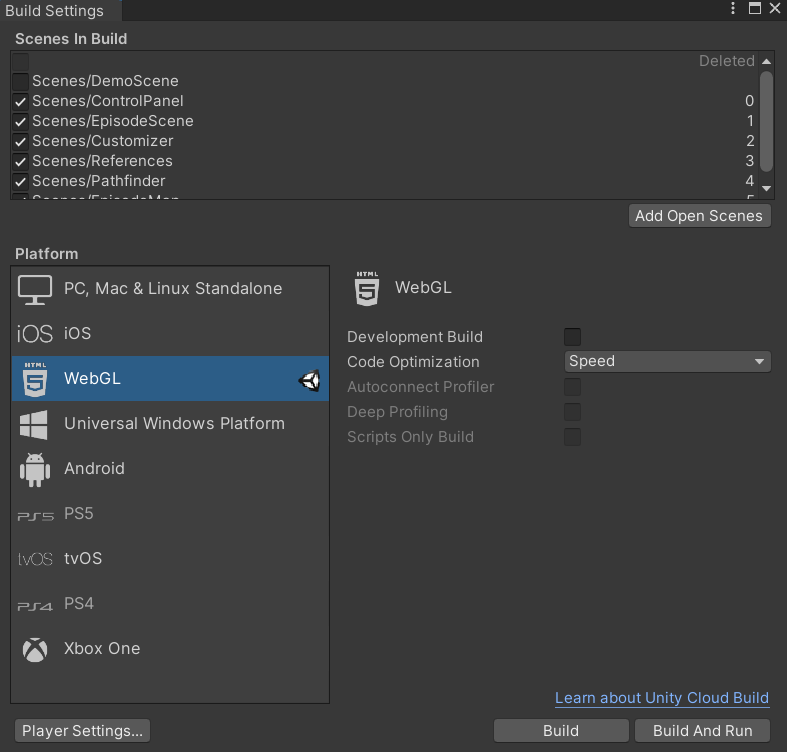Select the PS5 platform
The height and width of the screenshot is (752, 787).
point(170,514)
